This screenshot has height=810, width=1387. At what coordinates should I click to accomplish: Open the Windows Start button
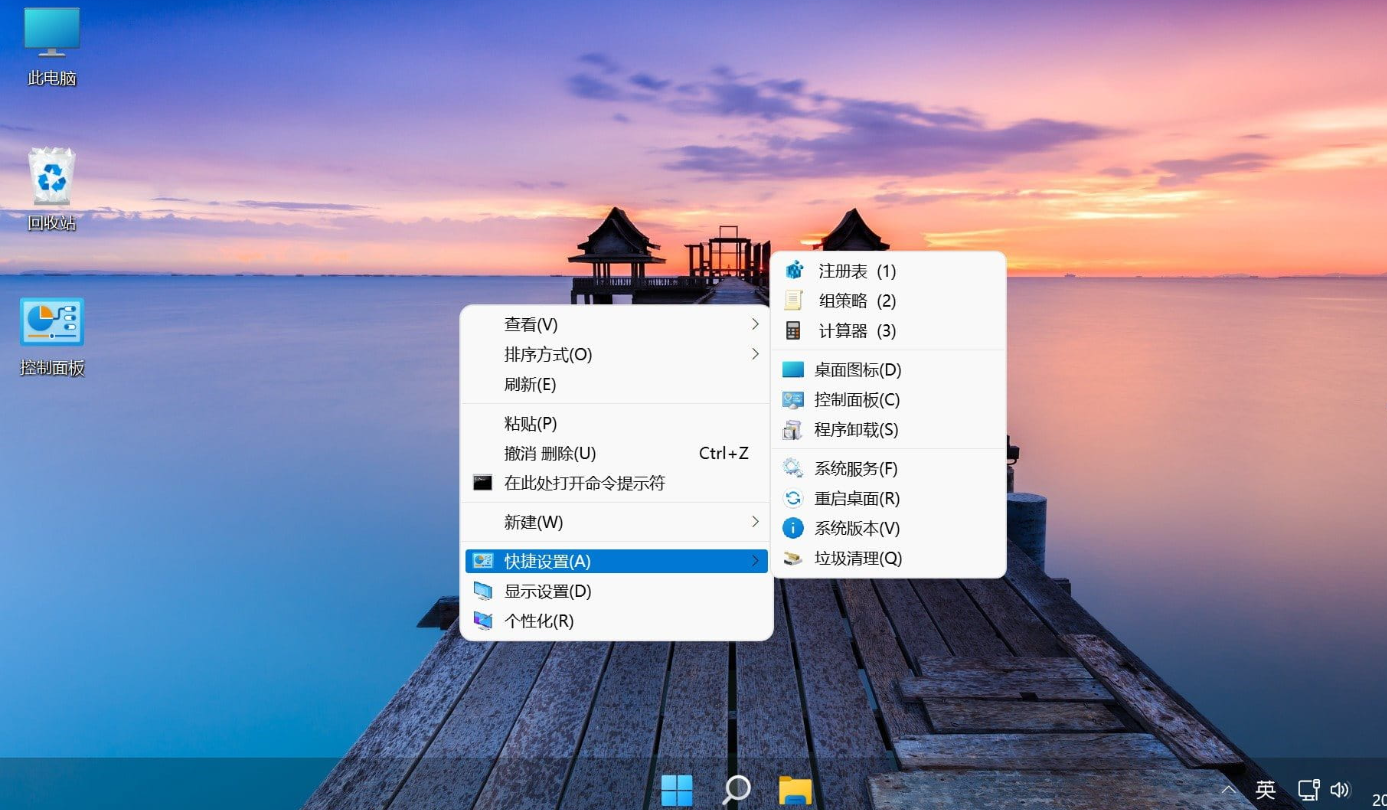tap(677, 789)
